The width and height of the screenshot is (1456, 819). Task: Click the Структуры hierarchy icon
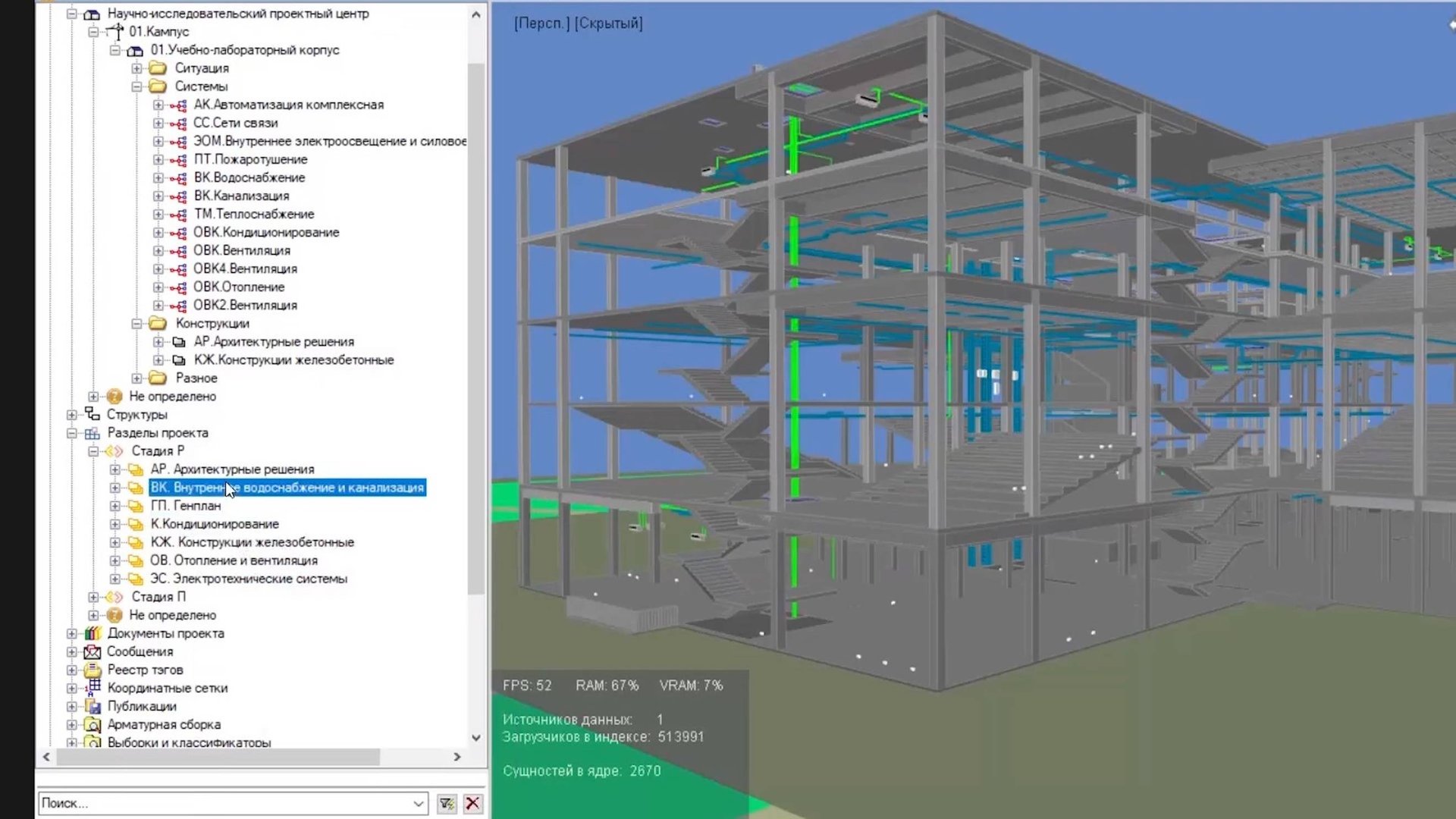click(x=93, y=414)
